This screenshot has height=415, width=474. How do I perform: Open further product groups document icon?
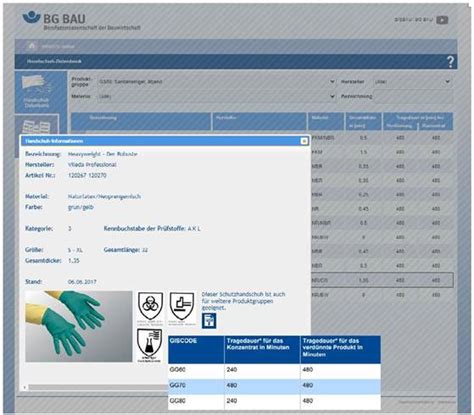(209, 320)
